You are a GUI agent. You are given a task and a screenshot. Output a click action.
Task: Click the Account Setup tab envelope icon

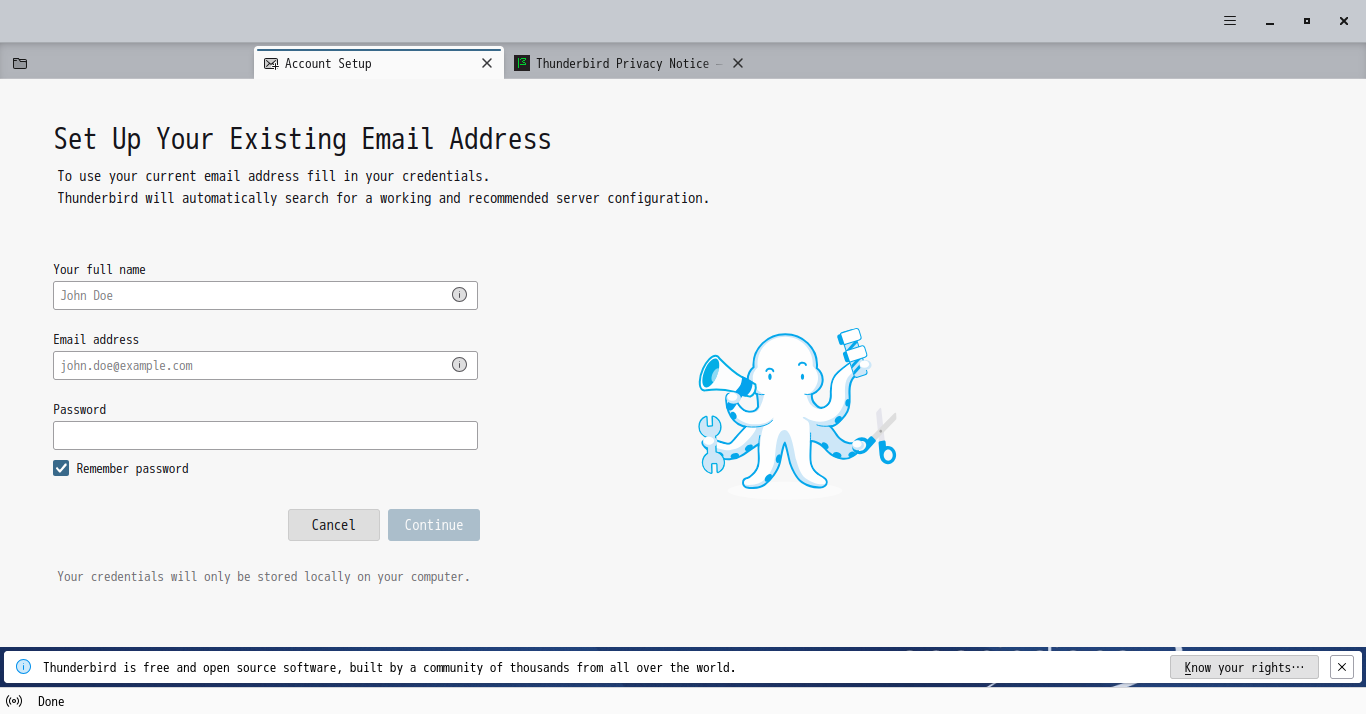tap(271, 63)
